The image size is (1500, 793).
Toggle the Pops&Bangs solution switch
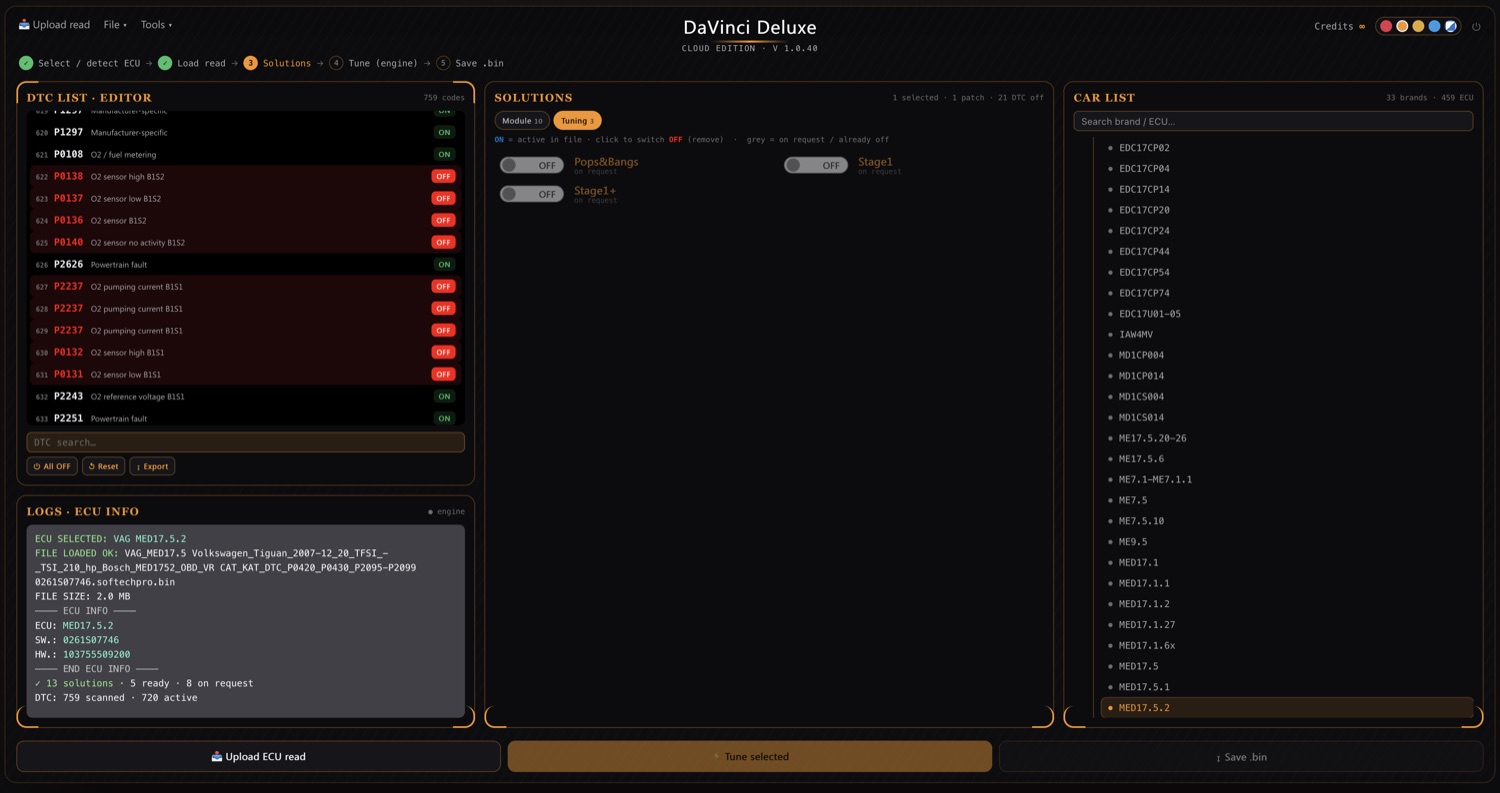pos(531,165)
